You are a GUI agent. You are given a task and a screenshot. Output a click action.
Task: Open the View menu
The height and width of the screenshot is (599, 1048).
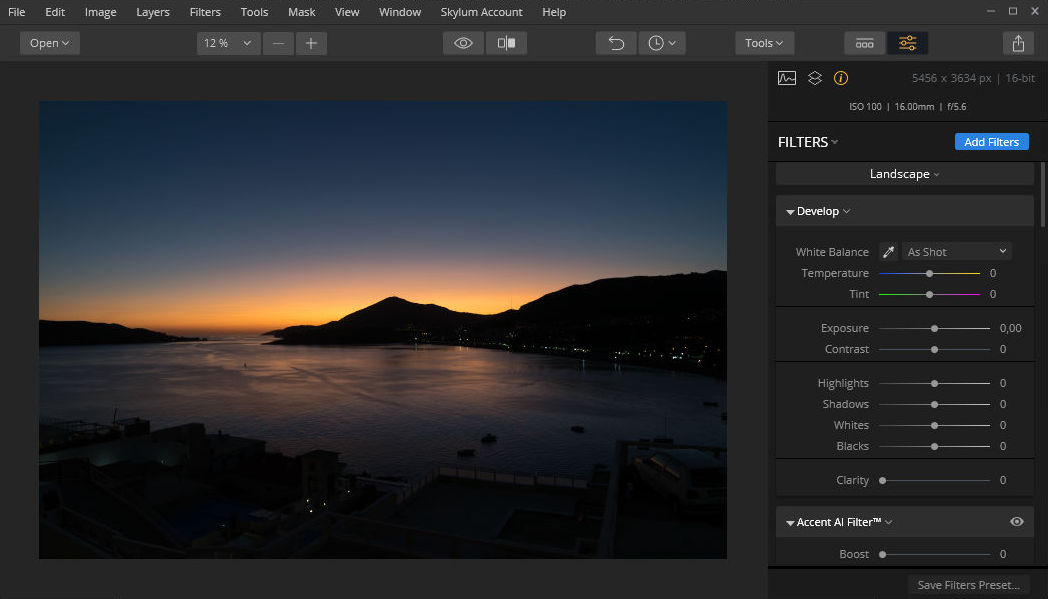click(347, 12)
